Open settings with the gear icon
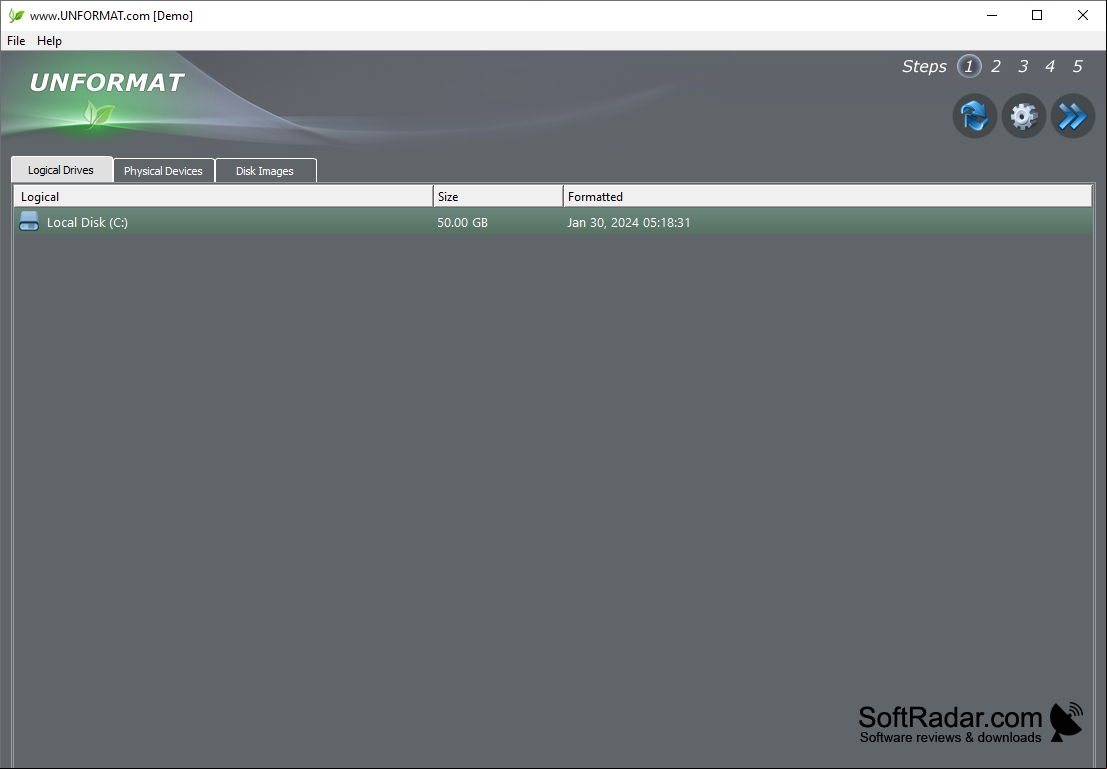 point(1024,116)
